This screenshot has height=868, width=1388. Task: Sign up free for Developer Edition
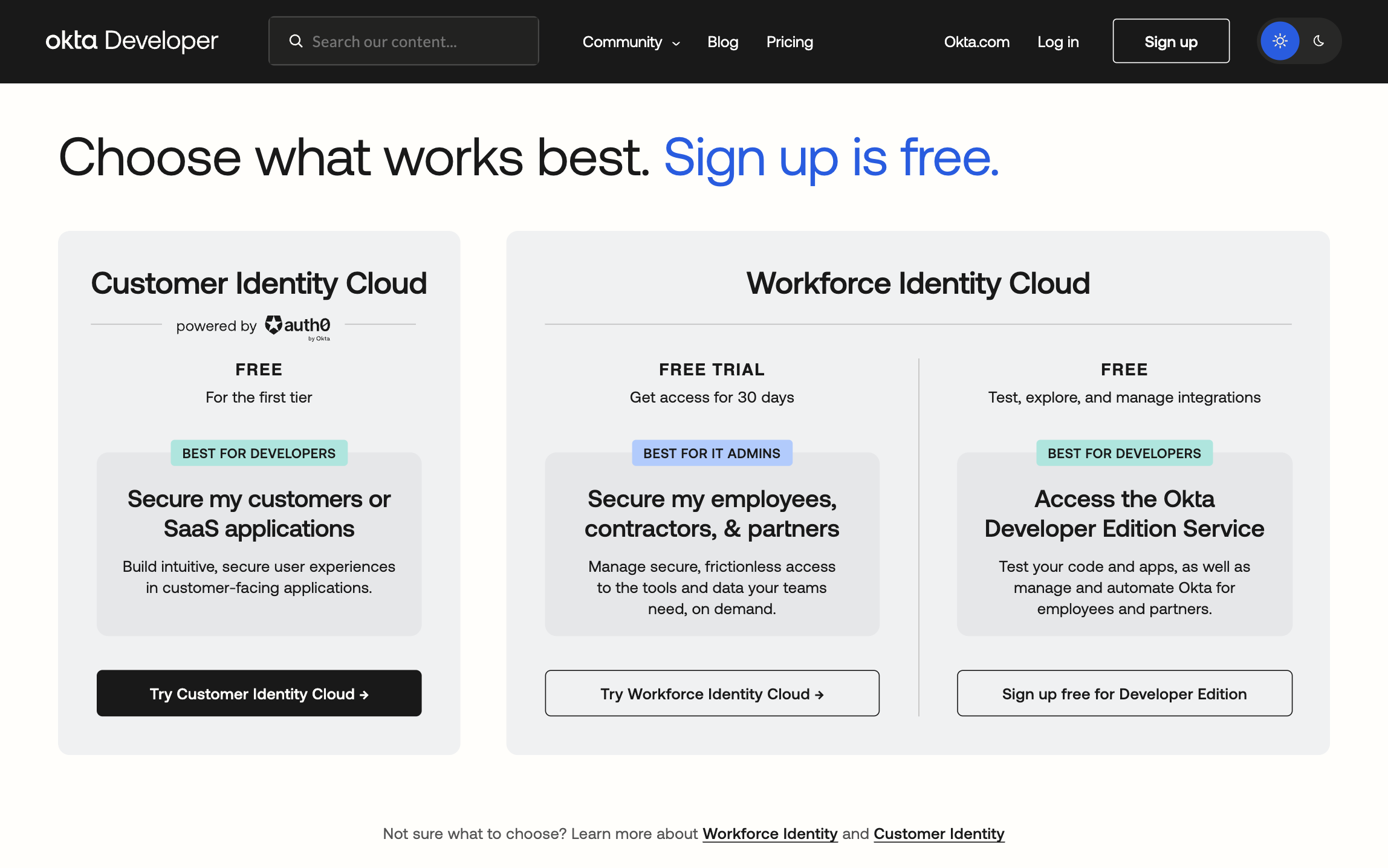1124,693
